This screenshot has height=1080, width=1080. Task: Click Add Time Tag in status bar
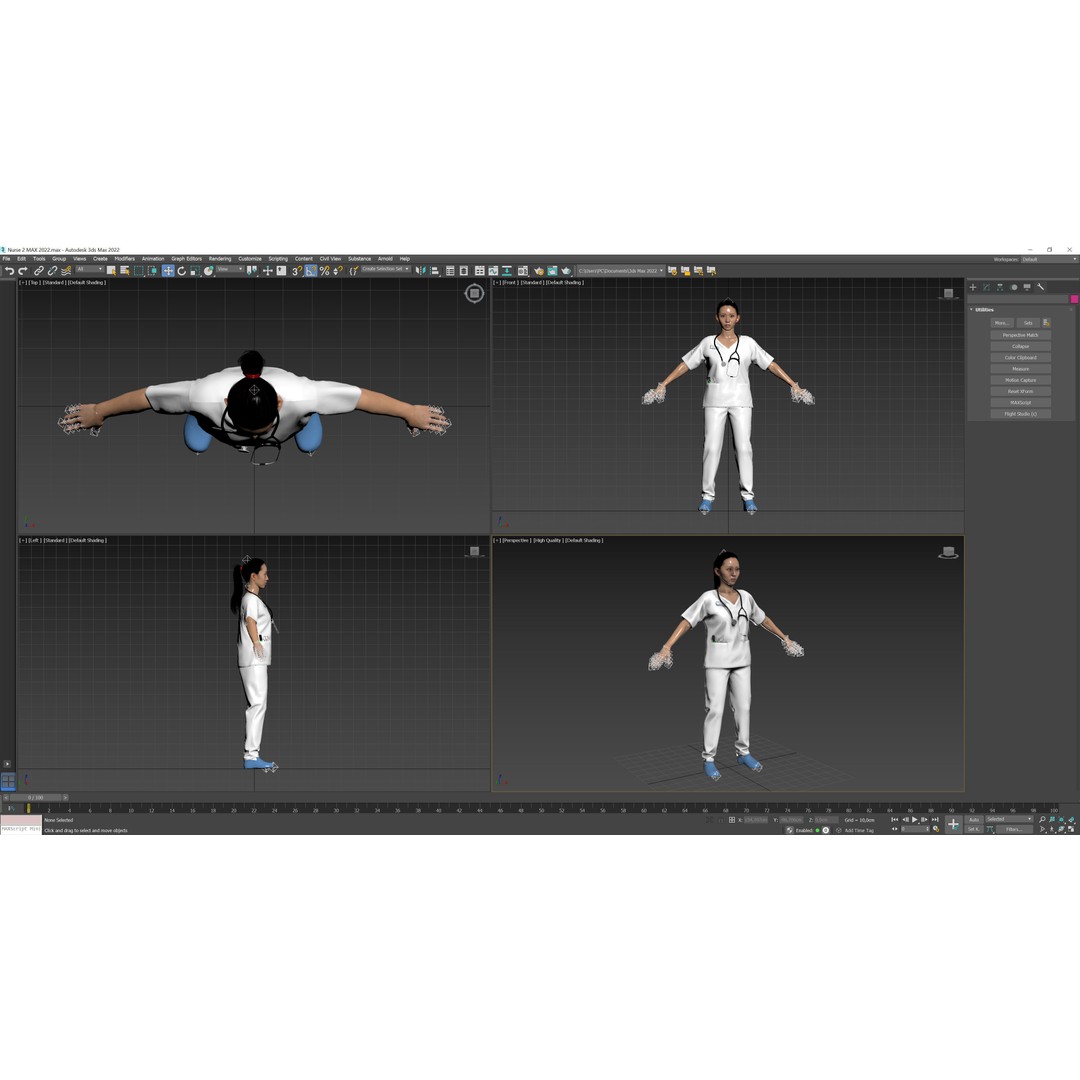click(x=859, y=830)
